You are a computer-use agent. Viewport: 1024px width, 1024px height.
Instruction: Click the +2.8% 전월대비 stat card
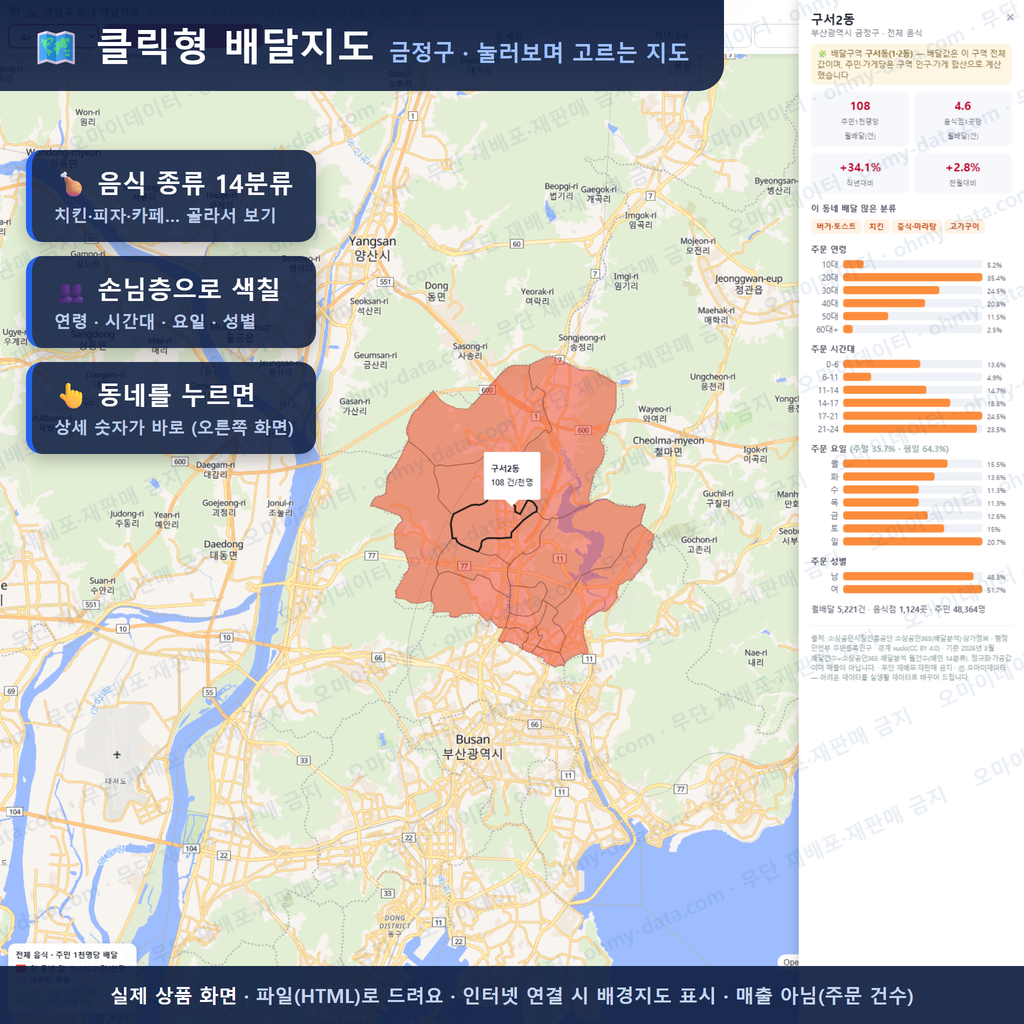tap(962, 174)
